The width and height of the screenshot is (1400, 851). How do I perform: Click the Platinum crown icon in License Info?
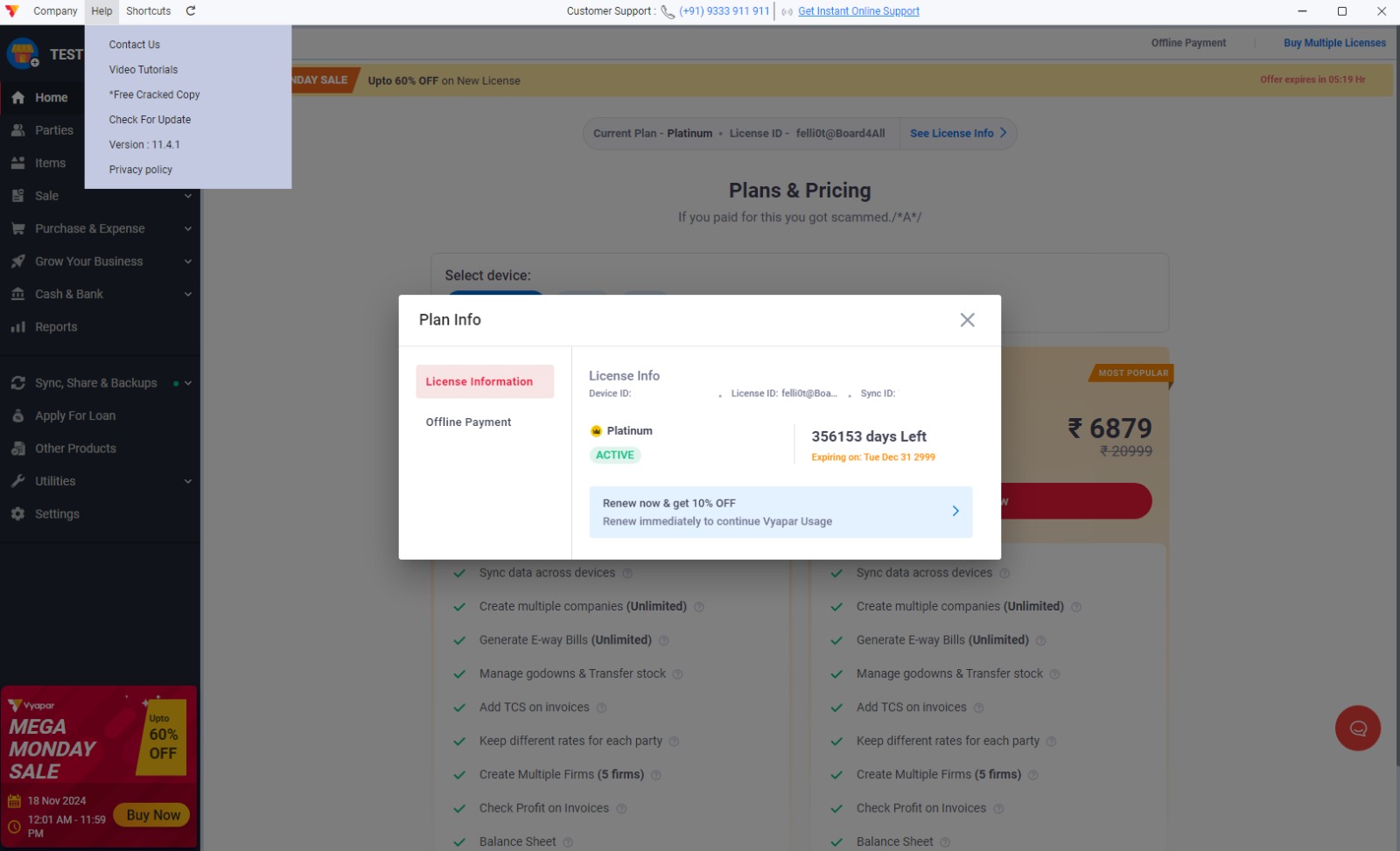coord(596,431)
